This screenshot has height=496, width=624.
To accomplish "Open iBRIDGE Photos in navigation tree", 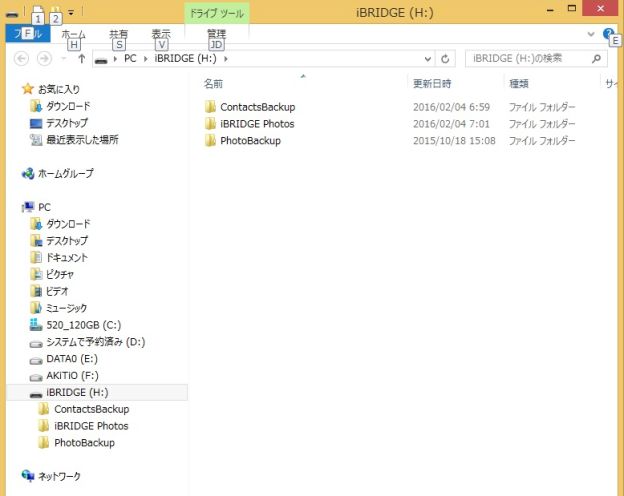I will point(91,426).
